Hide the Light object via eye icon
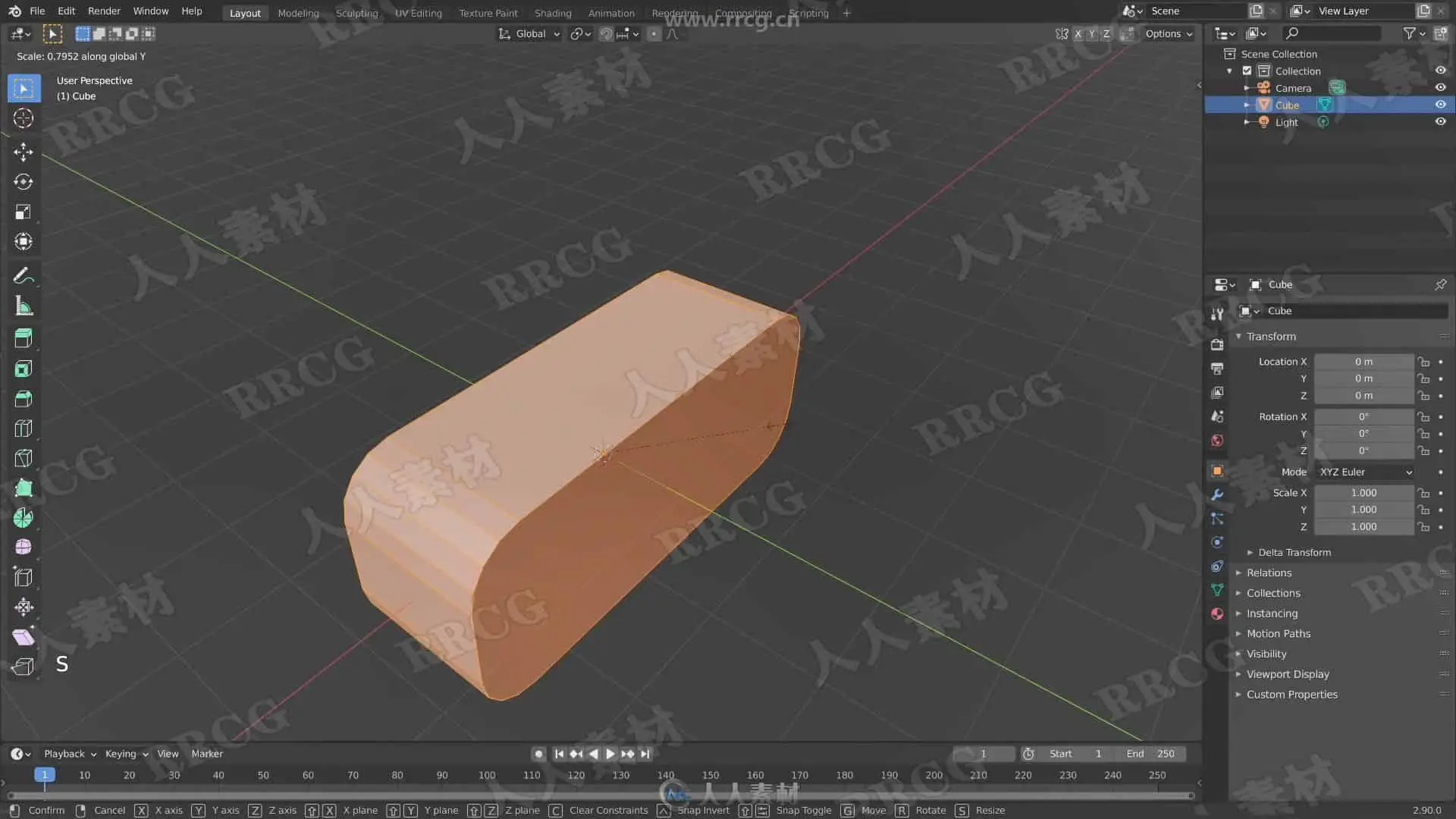 [1440, 121]
